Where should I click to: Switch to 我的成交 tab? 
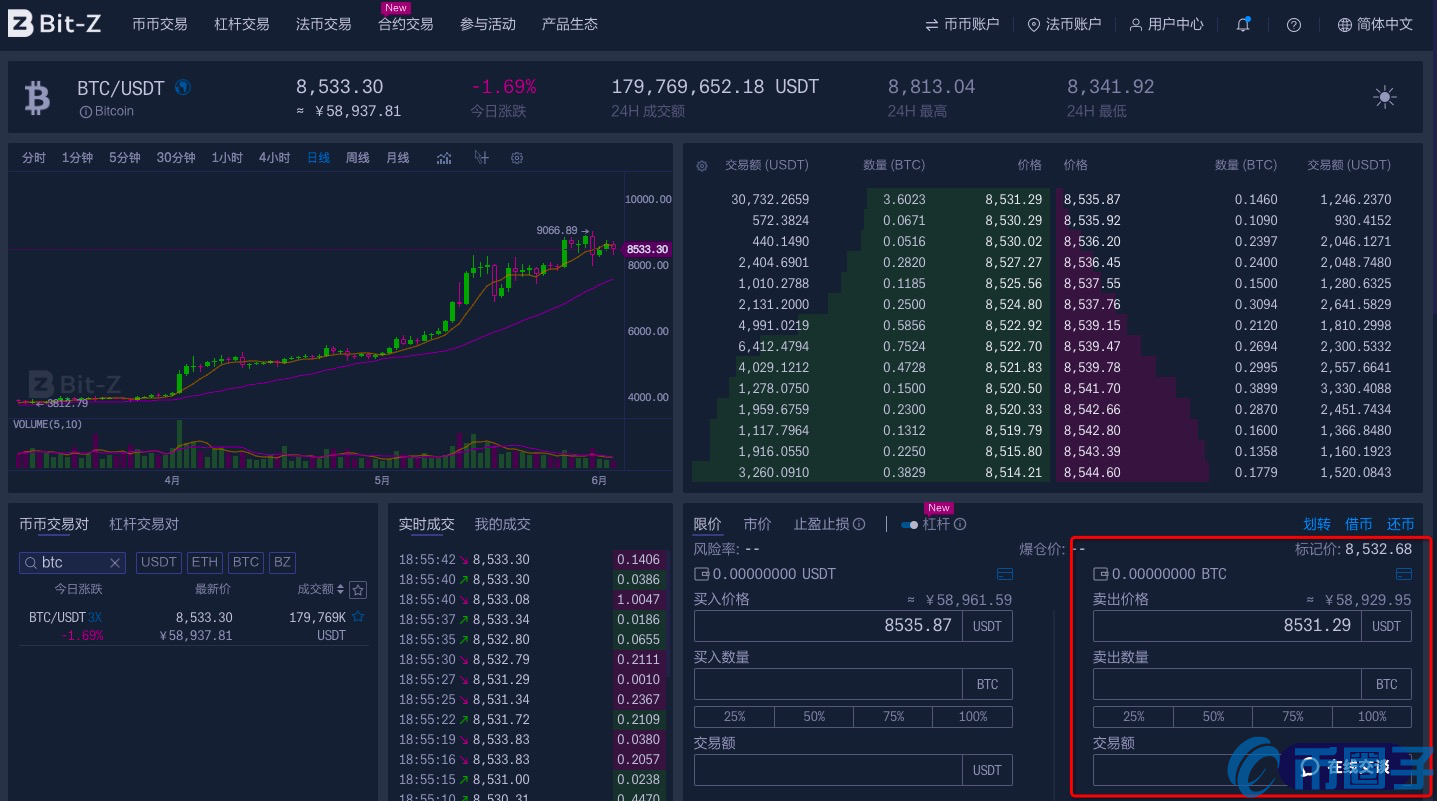[x=503, y=524]
